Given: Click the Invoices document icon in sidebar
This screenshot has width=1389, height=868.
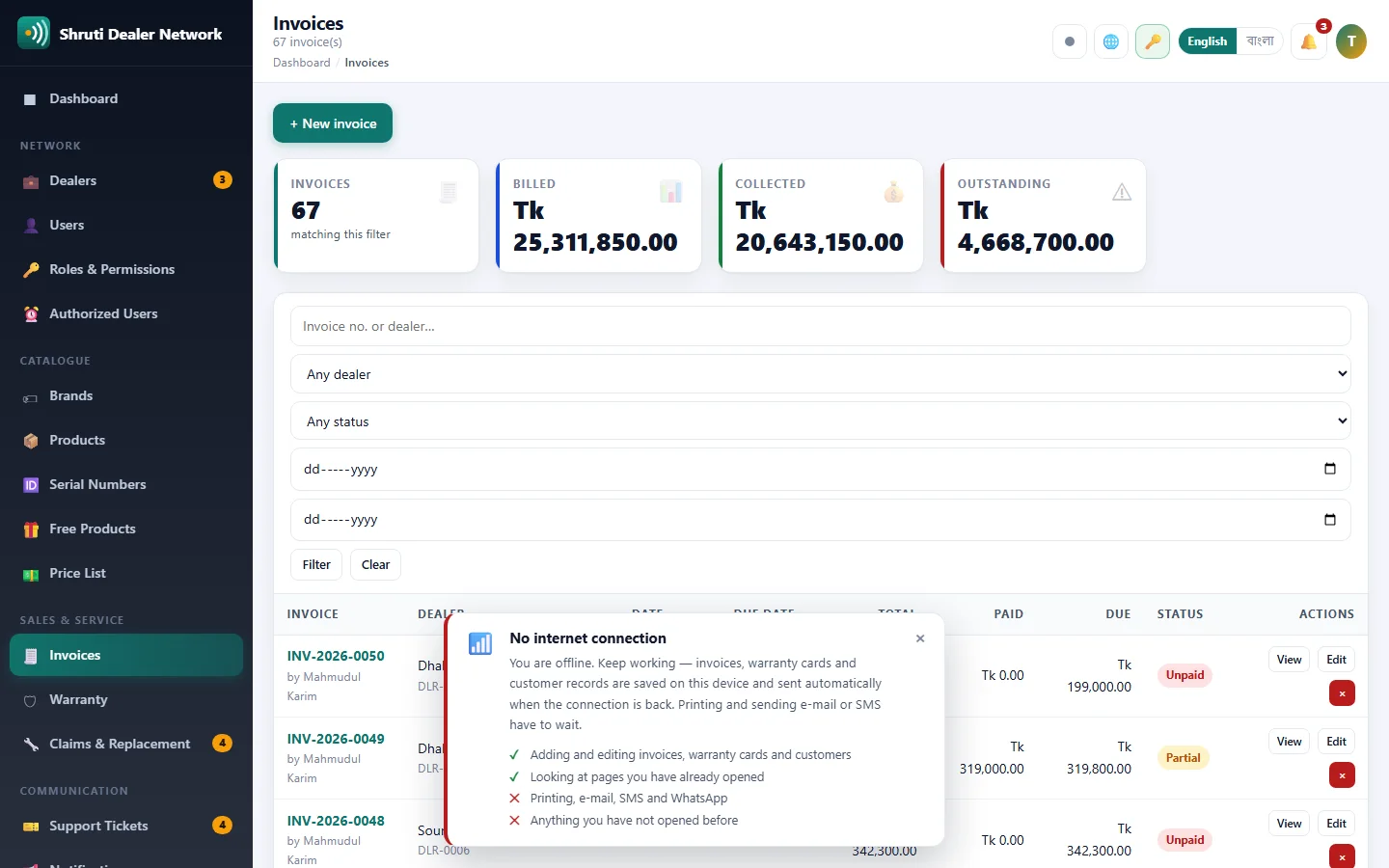Looking at the screenshot, I should pyautogui.click(x=31, y=656).
